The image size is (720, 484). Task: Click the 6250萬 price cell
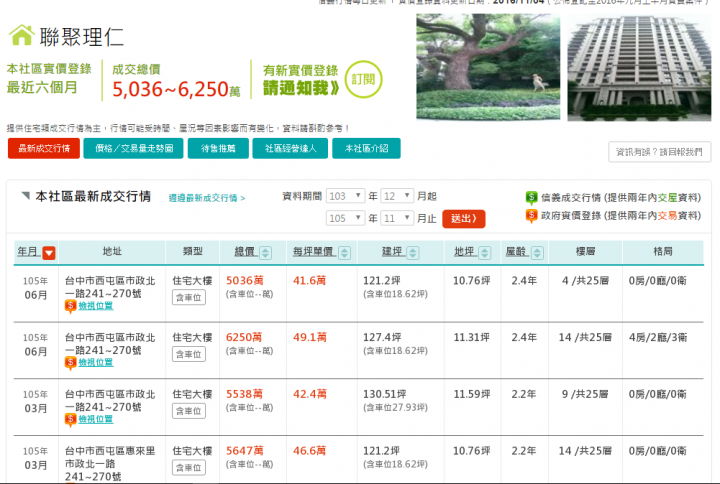(x=244, y=338)
